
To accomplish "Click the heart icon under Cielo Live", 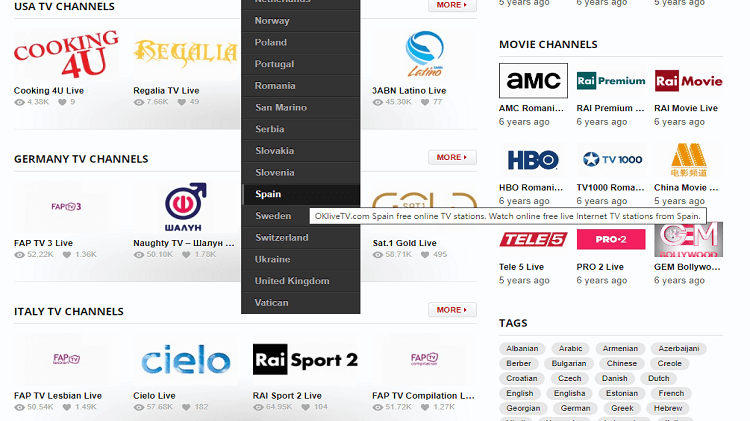I will pos(186,407).
